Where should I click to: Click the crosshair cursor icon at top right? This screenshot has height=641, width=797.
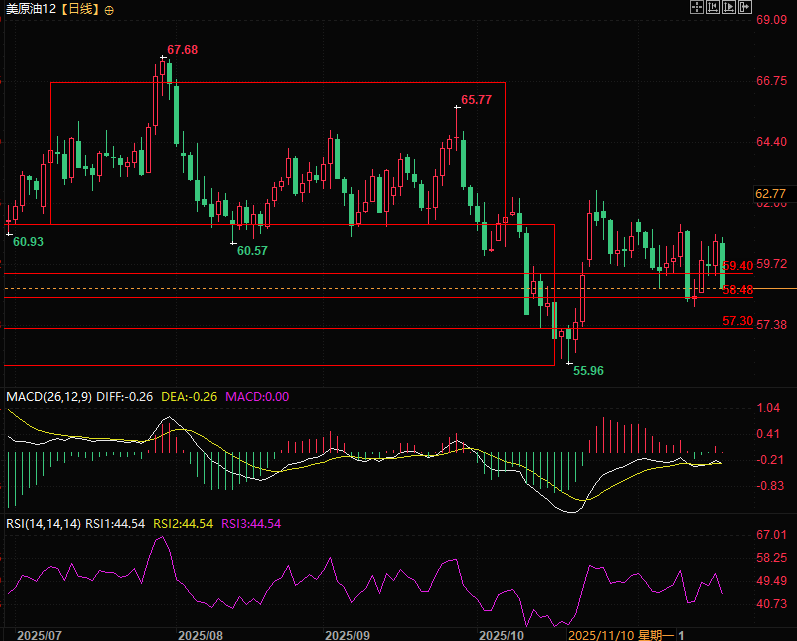click(x=698, y=8)
